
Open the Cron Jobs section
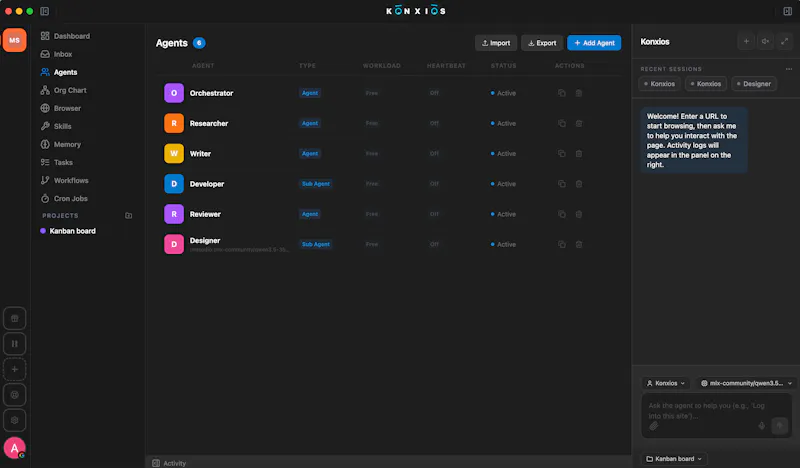coord(64,199)
